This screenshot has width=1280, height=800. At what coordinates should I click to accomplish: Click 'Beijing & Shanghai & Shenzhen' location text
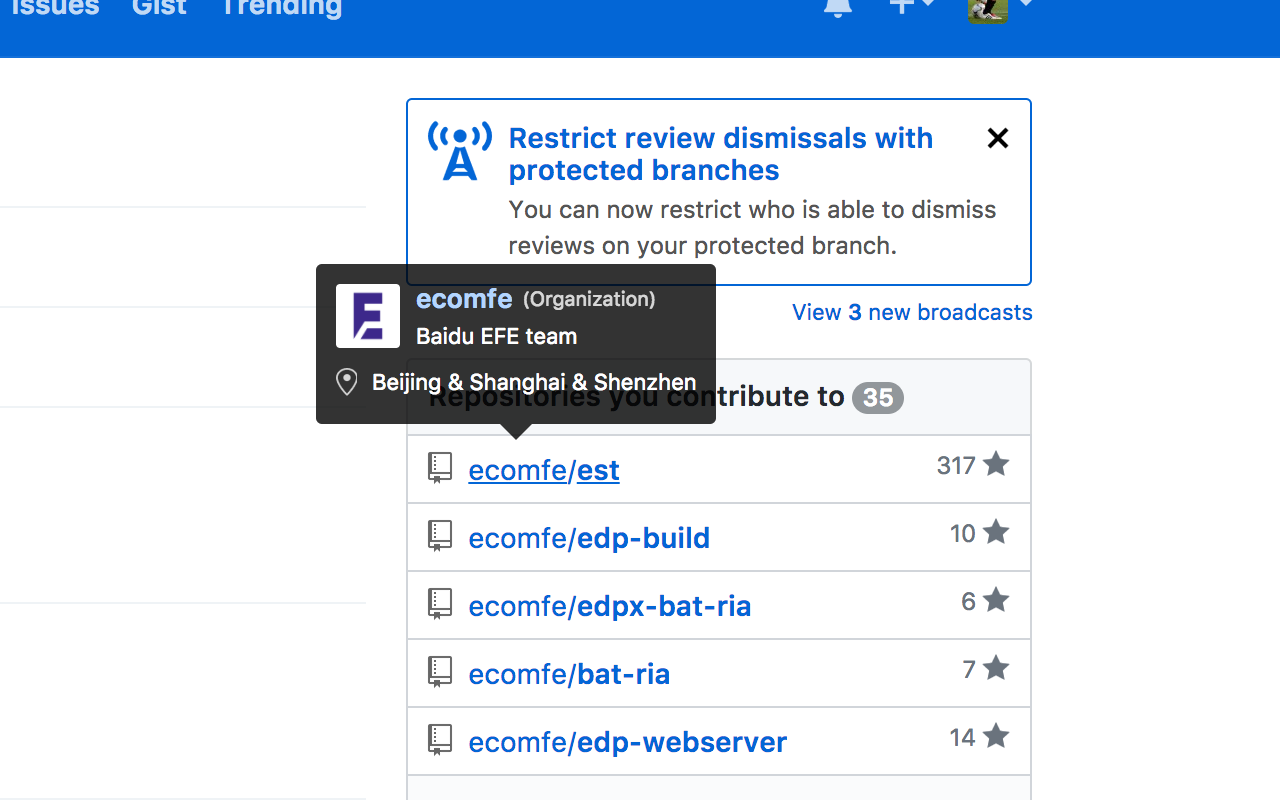(534, 382)
